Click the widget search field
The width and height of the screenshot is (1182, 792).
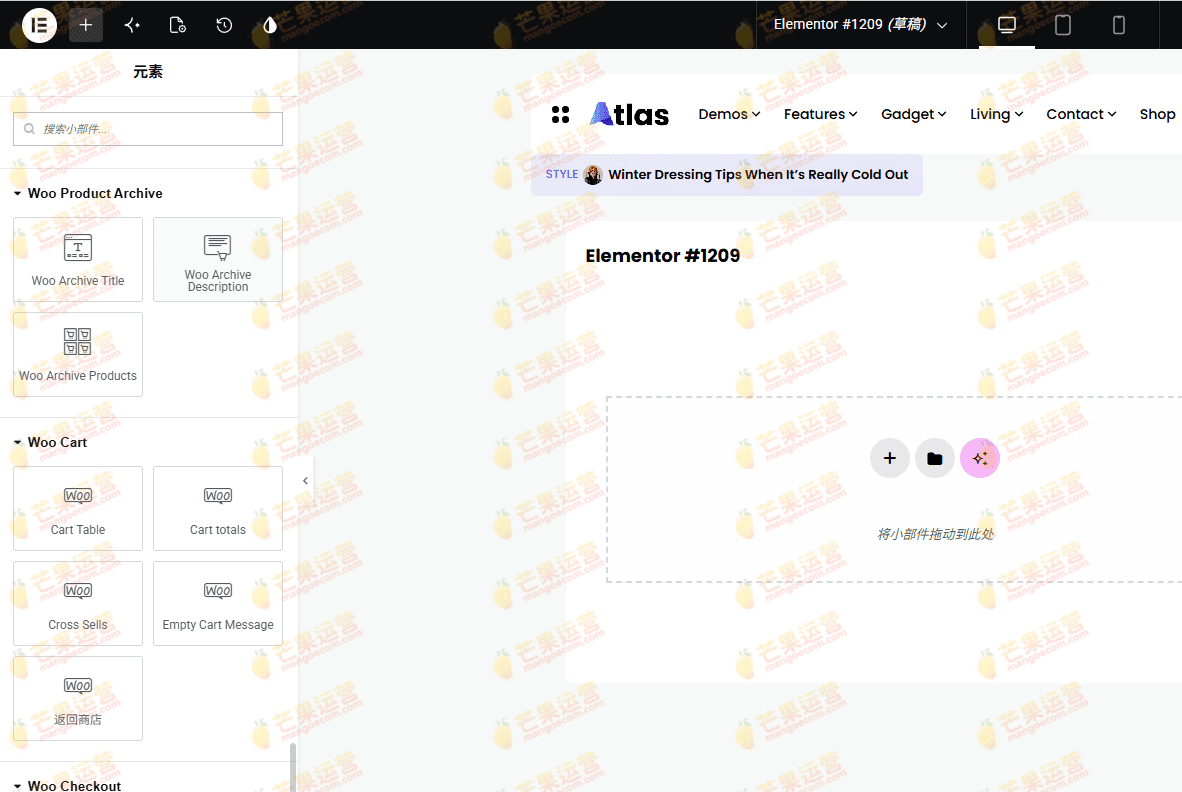tap(148, 129)
